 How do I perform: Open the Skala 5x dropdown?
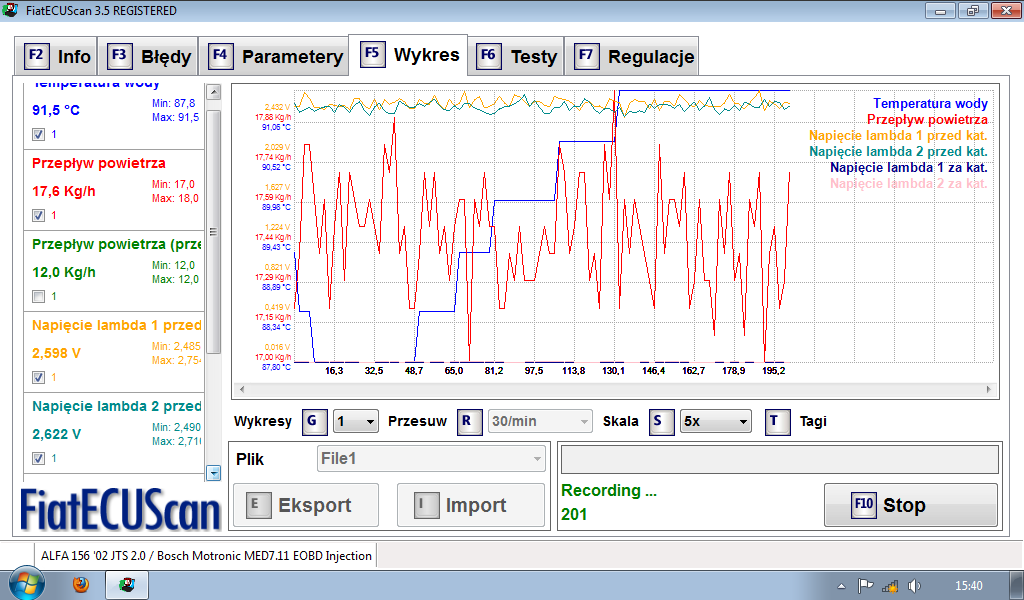tap(716, 422)
